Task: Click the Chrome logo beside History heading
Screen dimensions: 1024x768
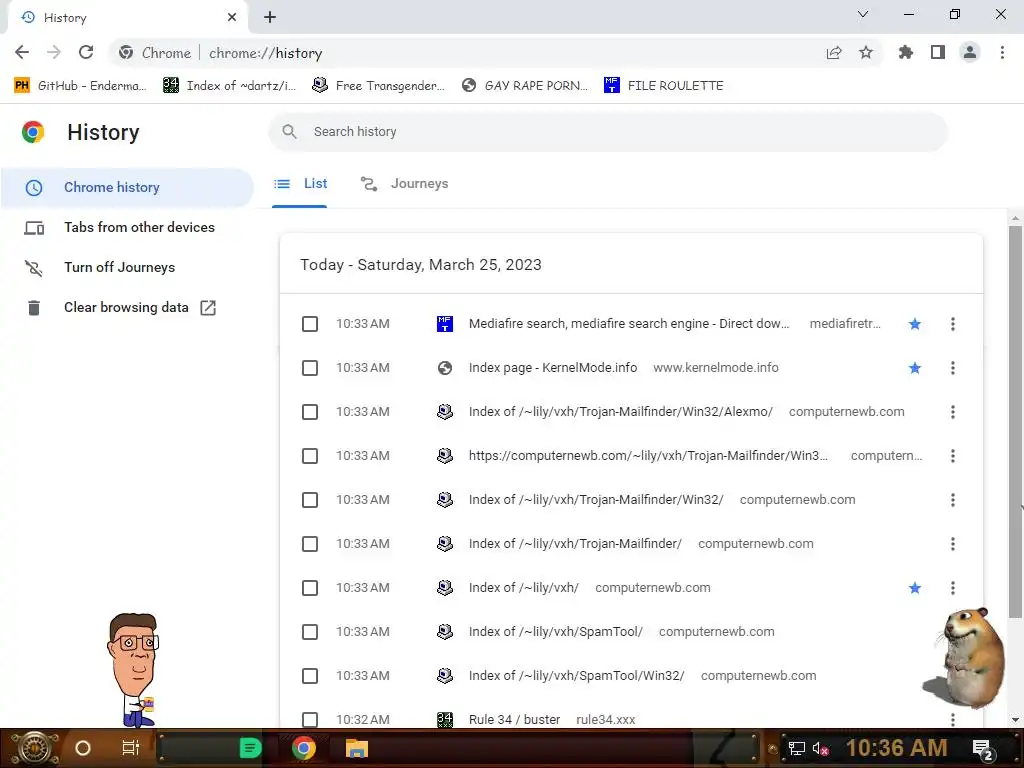Action: click(33, 132)
